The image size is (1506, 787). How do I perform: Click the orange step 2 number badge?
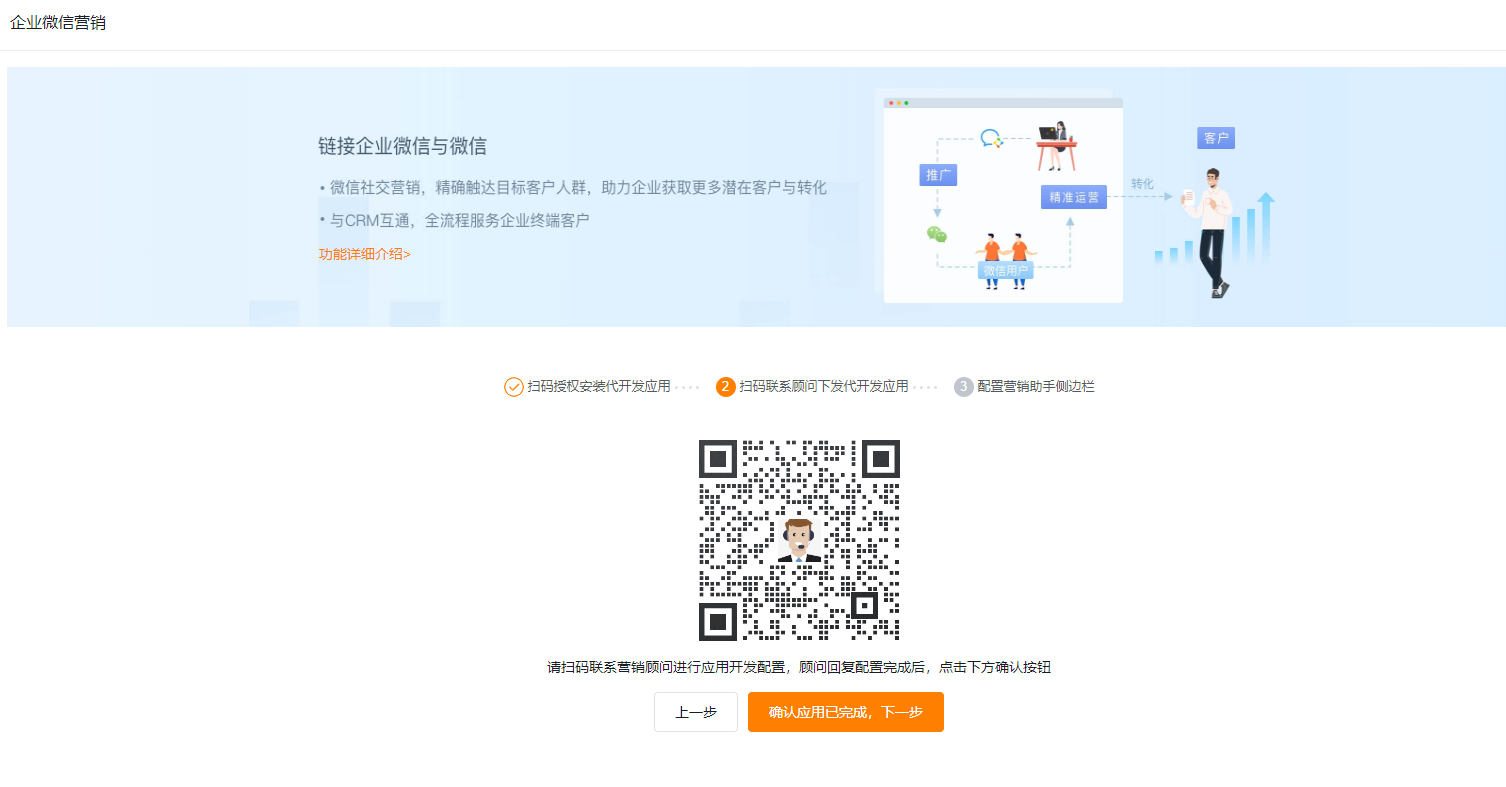coord(726,387)
